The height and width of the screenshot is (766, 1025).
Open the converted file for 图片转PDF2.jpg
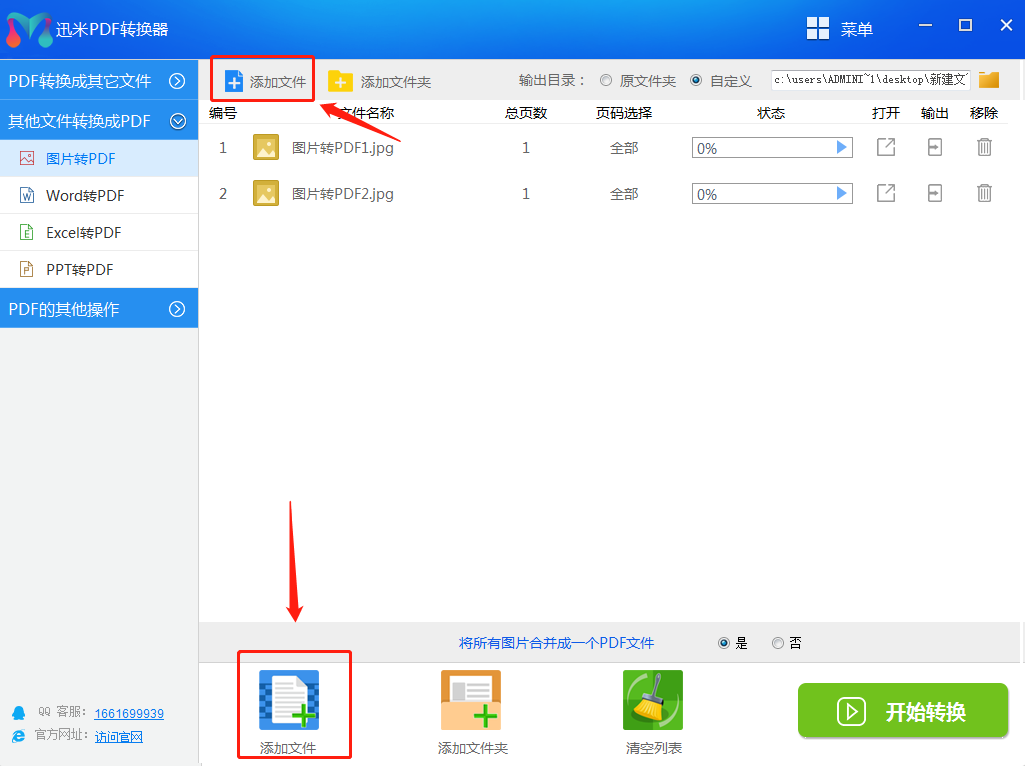pyautogui.click(x=886, y=193)
